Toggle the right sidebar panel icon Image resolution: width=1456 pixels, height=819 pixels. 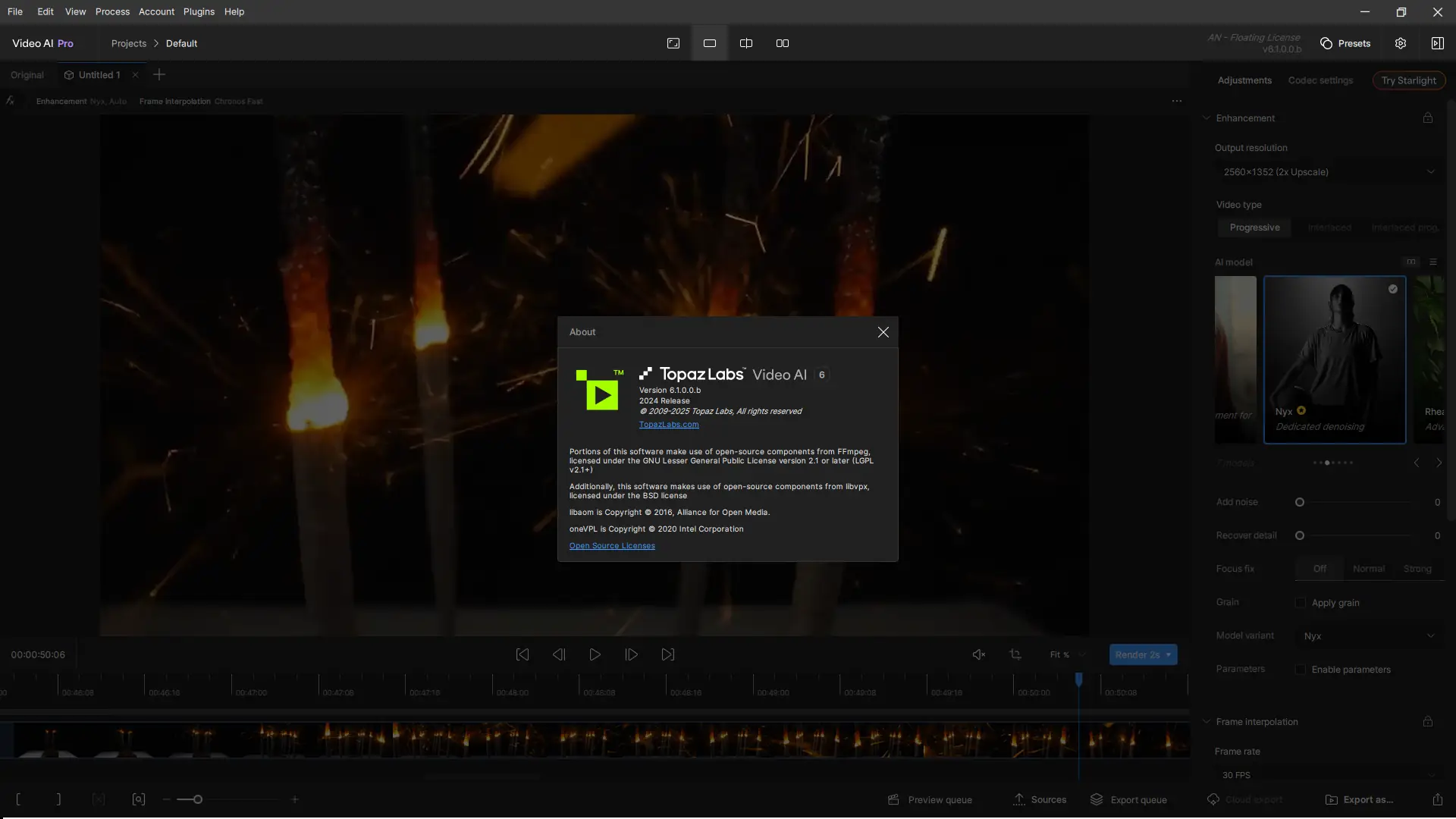(x=1437, y=43)
